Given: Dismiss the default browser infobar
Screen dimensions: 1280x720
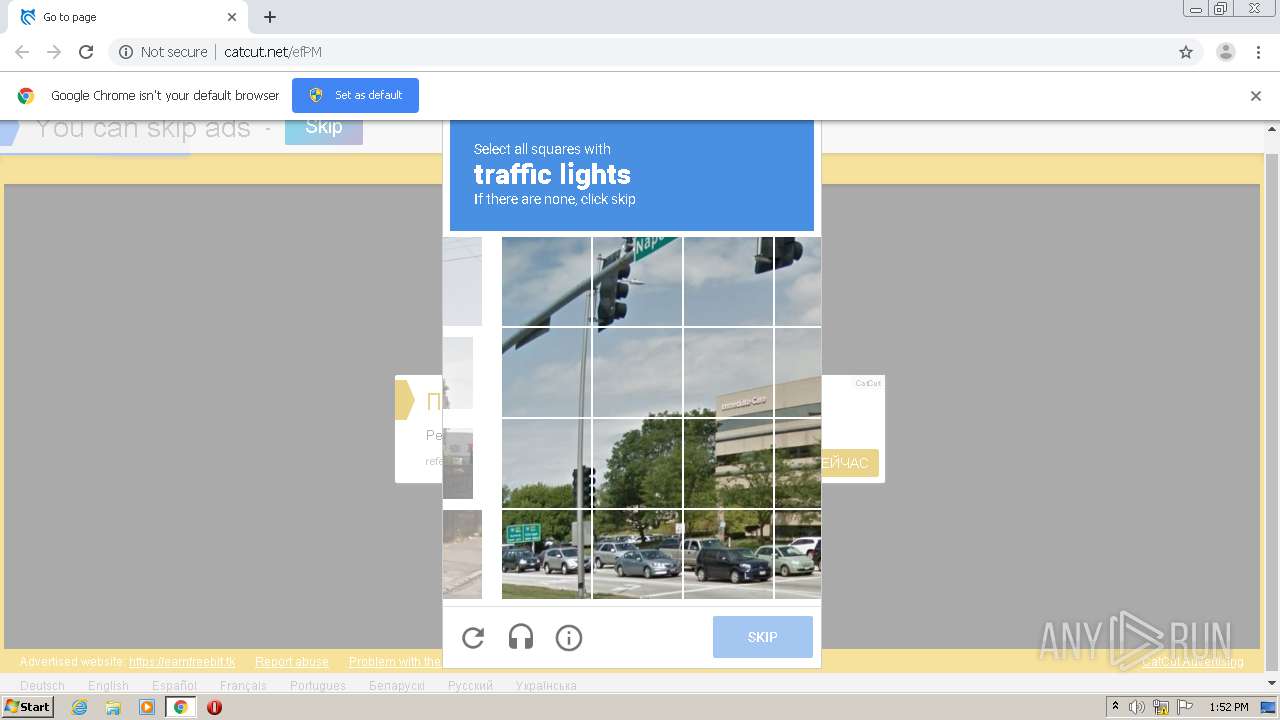Looking at the screenshot, I should 1256,96.
